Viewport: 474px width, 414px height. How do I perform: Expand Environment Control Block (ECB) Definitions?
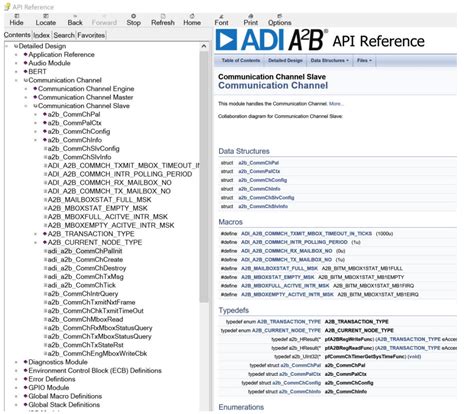click(16, 371)
